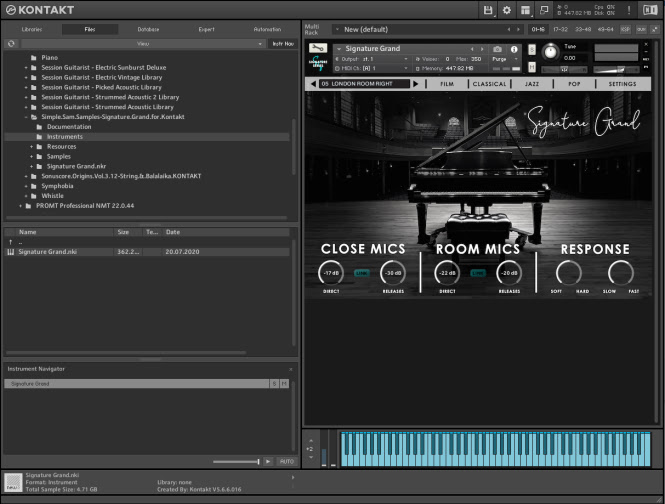Load previous instrument arrow beside Signature Grand

pos(472,49)
